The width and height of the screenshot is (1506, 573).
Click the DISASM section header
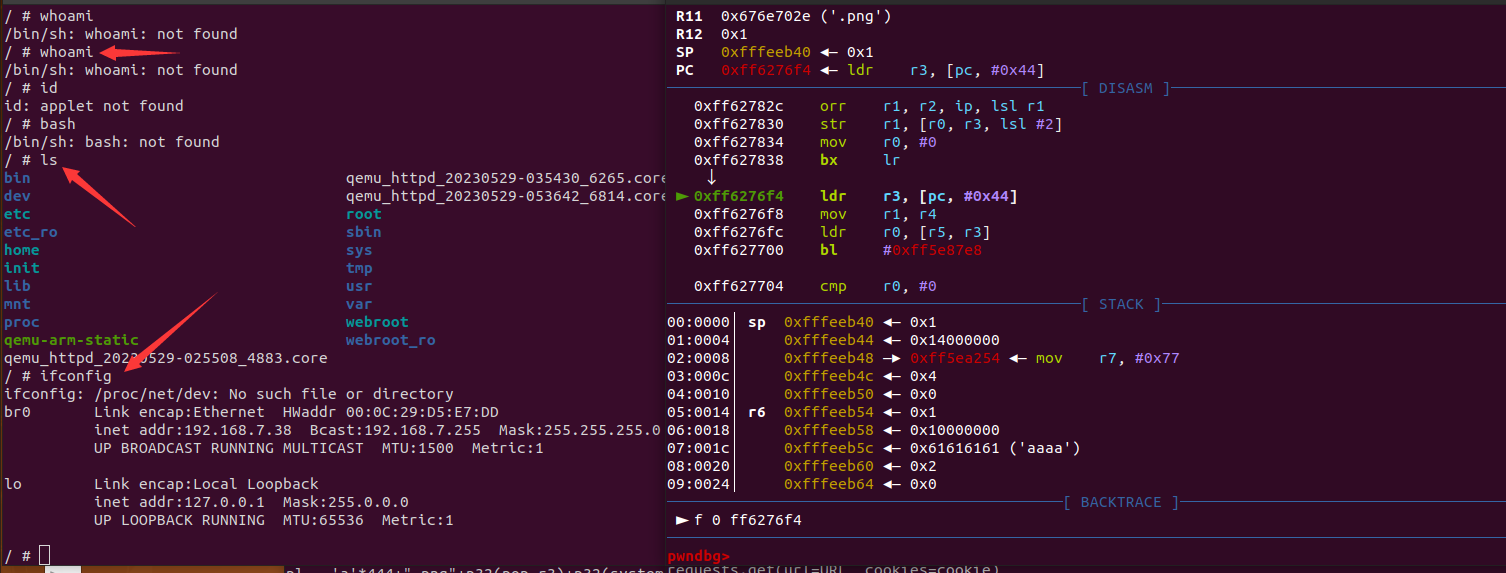click(x=1126, y=87)
